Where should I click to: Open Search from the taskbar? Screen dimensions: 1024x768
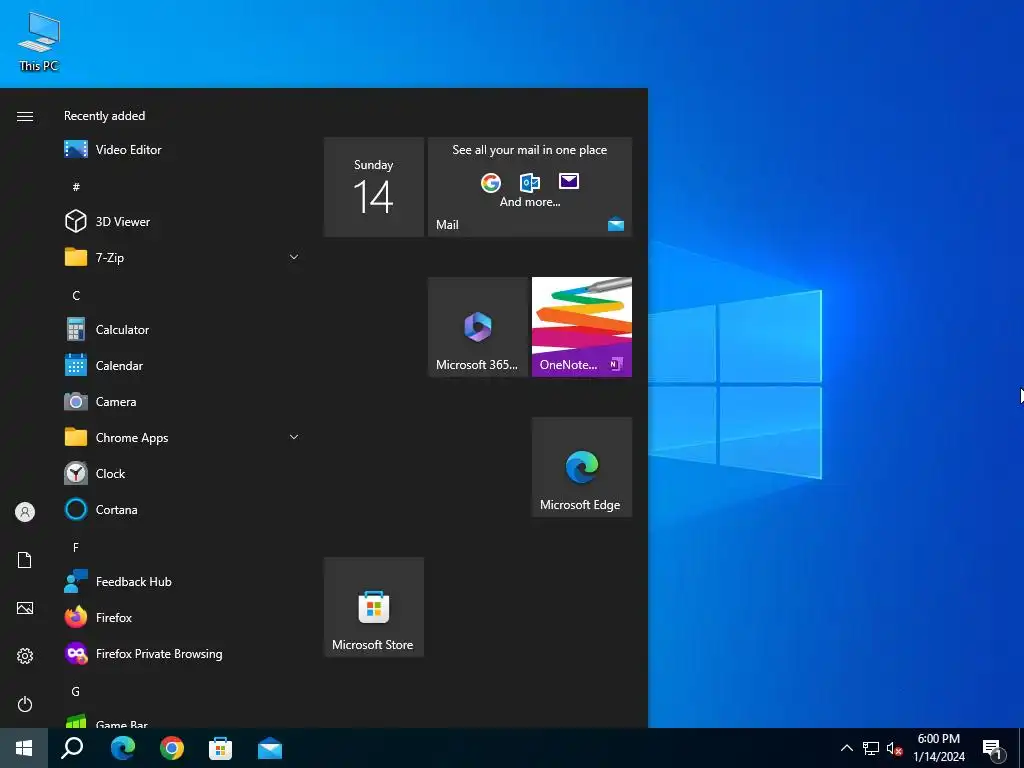(72, 748)
